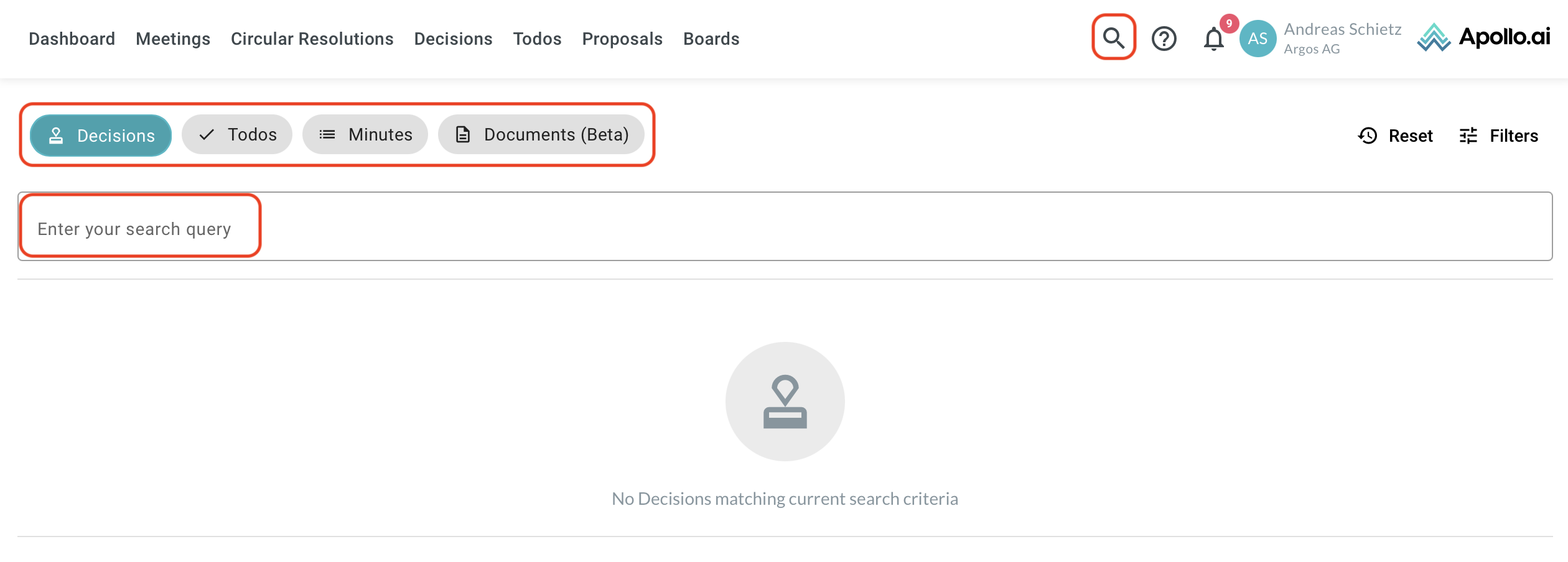Switch to the Minutes filter chip
This screenshot has width=1568, height=562.
click(365, 135)
